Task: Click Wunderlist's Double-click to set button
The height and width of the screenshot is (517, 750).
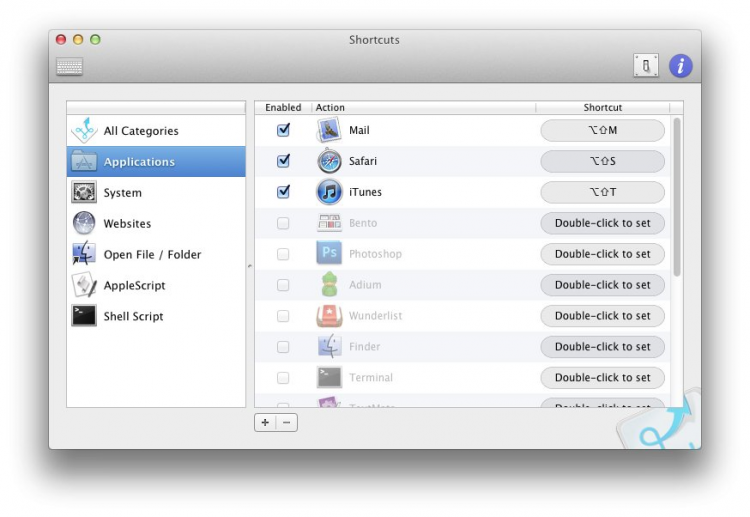Action: (603, 316)
